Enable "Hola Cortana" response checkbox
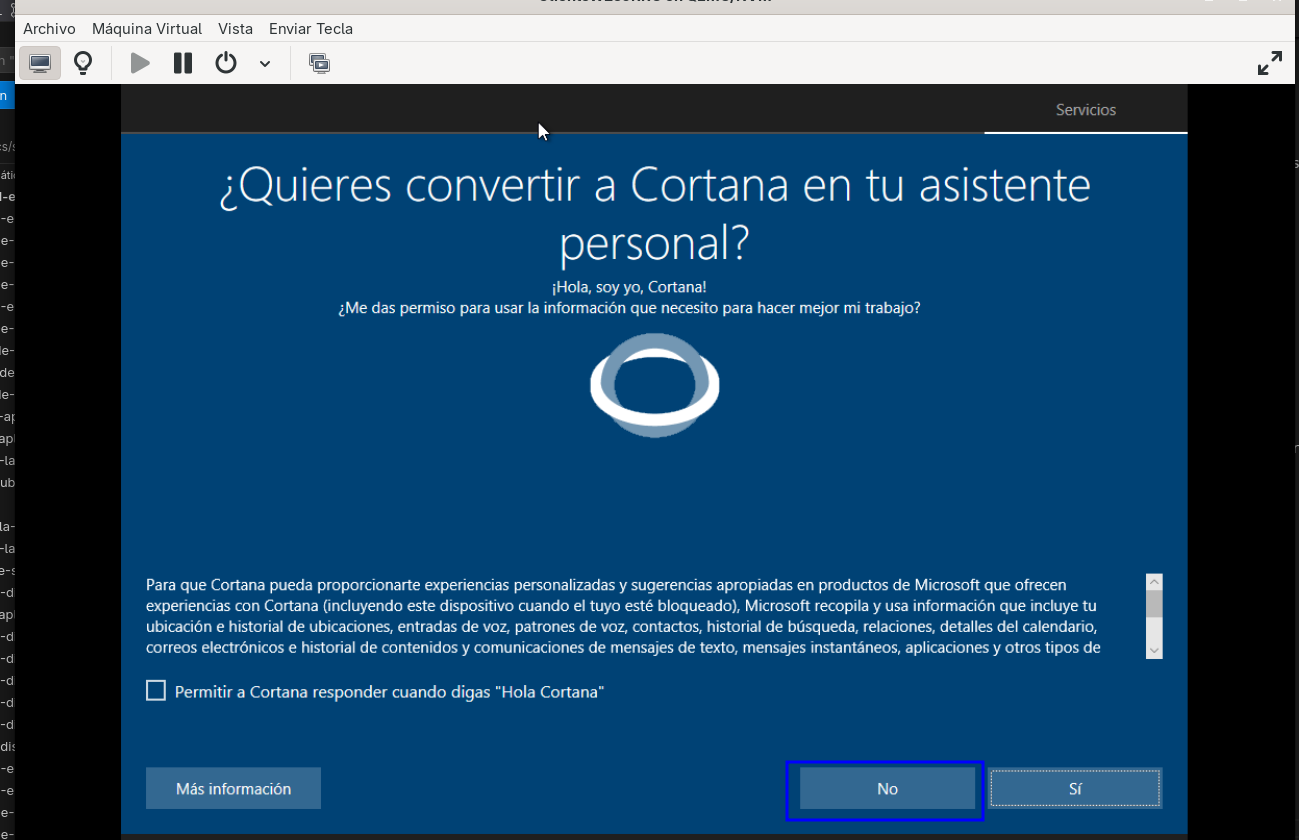Image resolution: width=1299 pixels, height=840 pixels. coord(156,691)
